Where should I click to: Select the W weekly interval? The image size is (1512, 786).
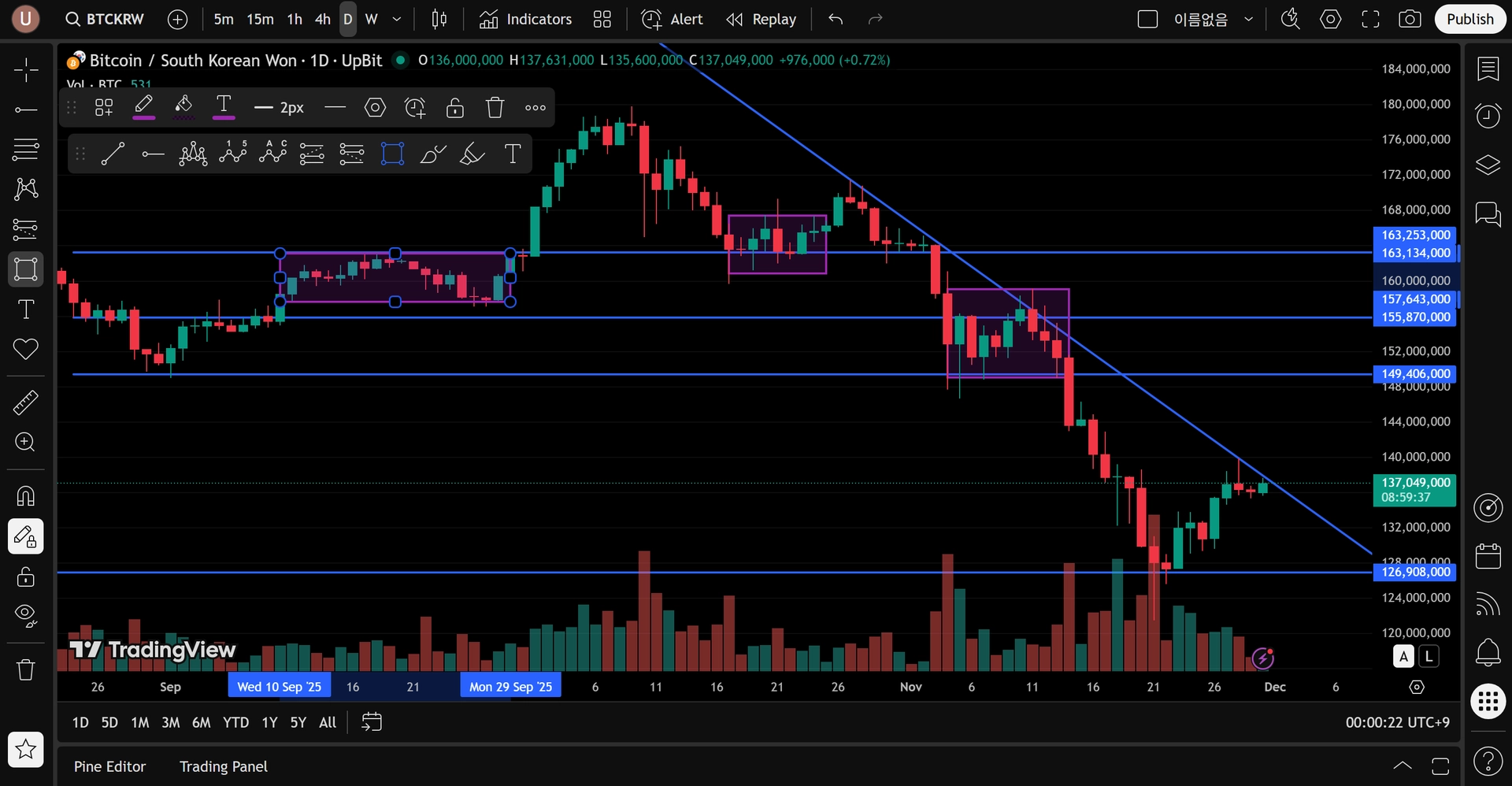(x=372, y=20)
